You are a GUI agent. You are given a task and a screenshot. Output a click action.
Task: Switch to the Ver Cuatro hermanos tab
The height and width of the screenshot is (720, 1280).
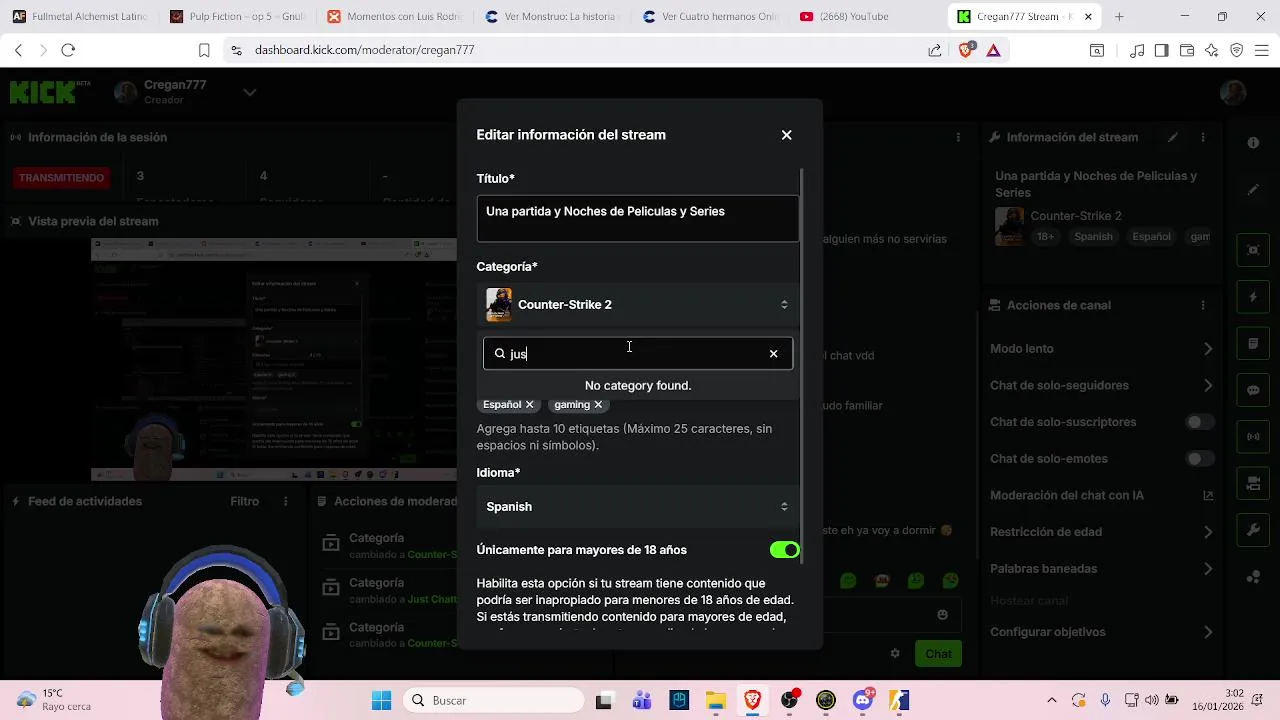point(710,17)
